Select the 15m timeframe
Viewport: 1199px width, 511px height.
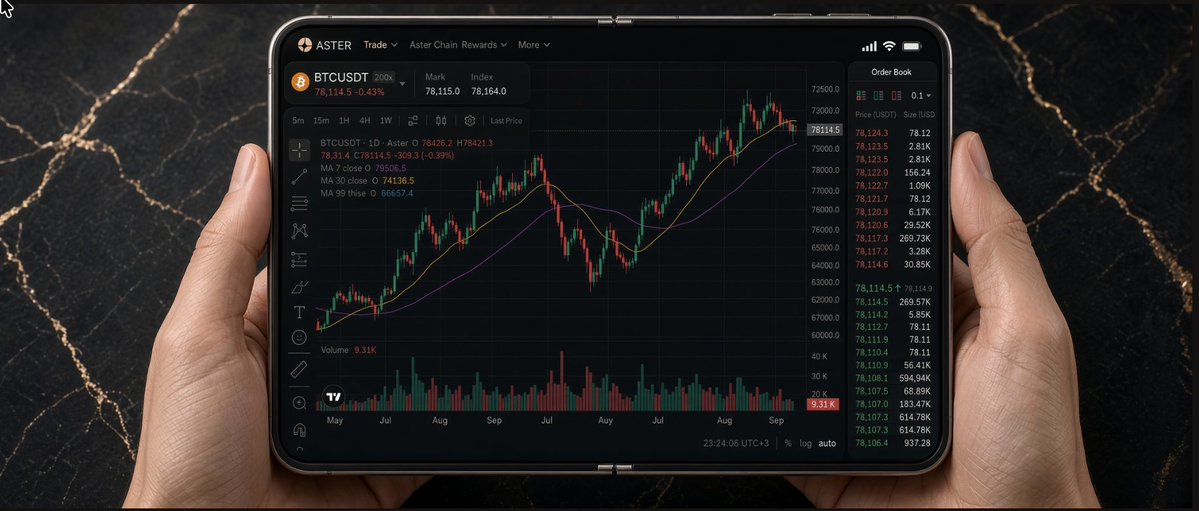pos(321,121)
